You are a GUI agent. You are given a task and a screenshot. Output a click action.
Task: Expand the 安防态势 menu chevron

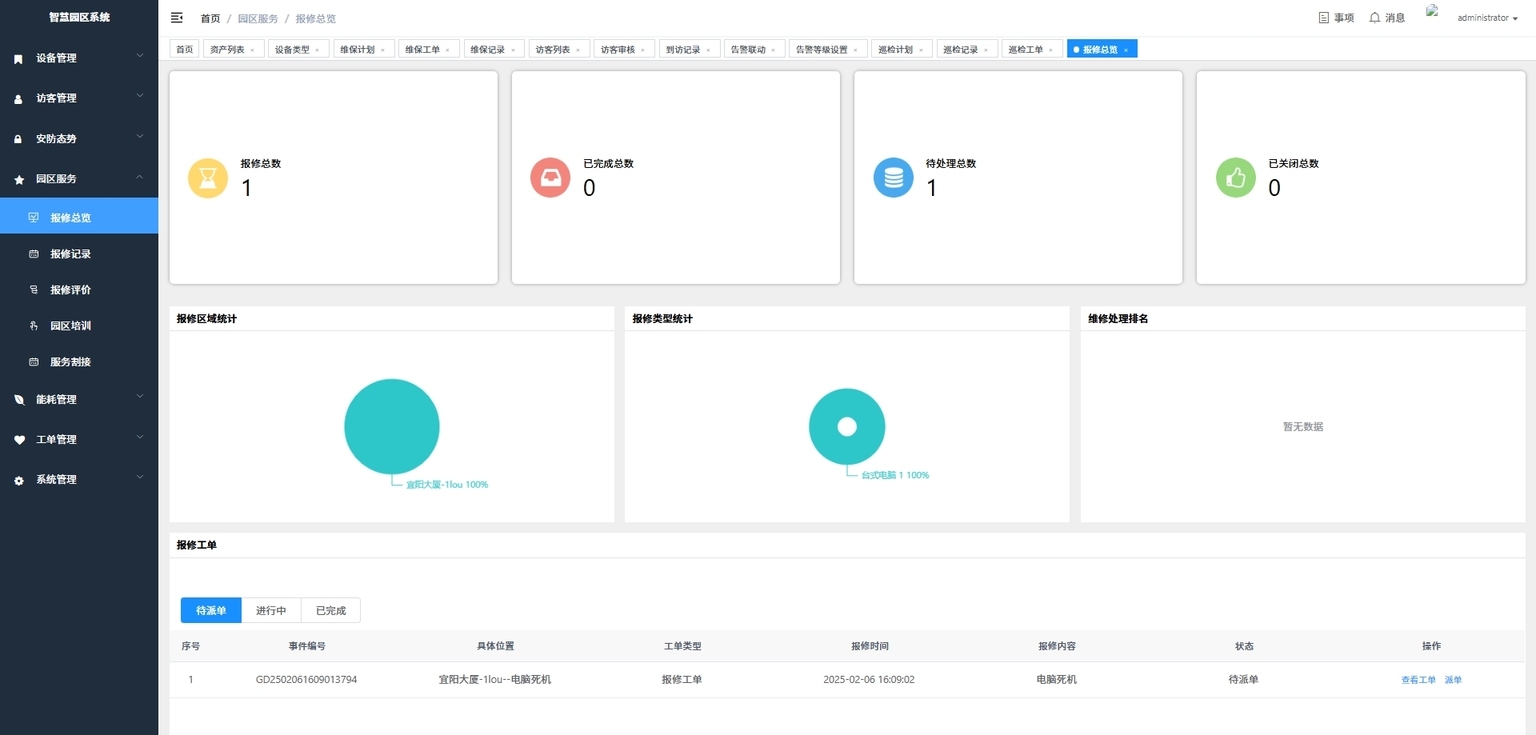click(140, 136)
